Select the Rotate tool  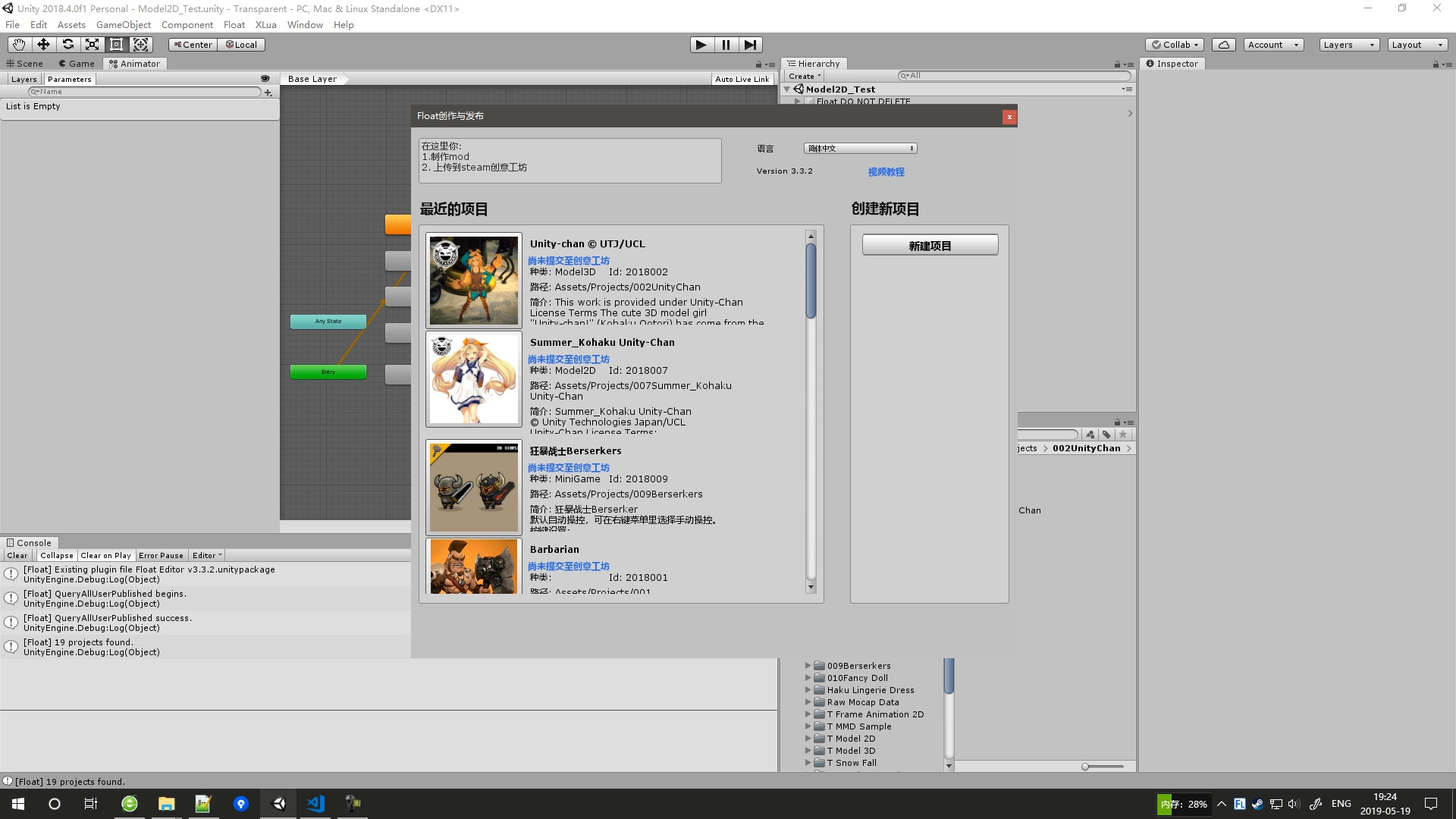coord(68,45)
